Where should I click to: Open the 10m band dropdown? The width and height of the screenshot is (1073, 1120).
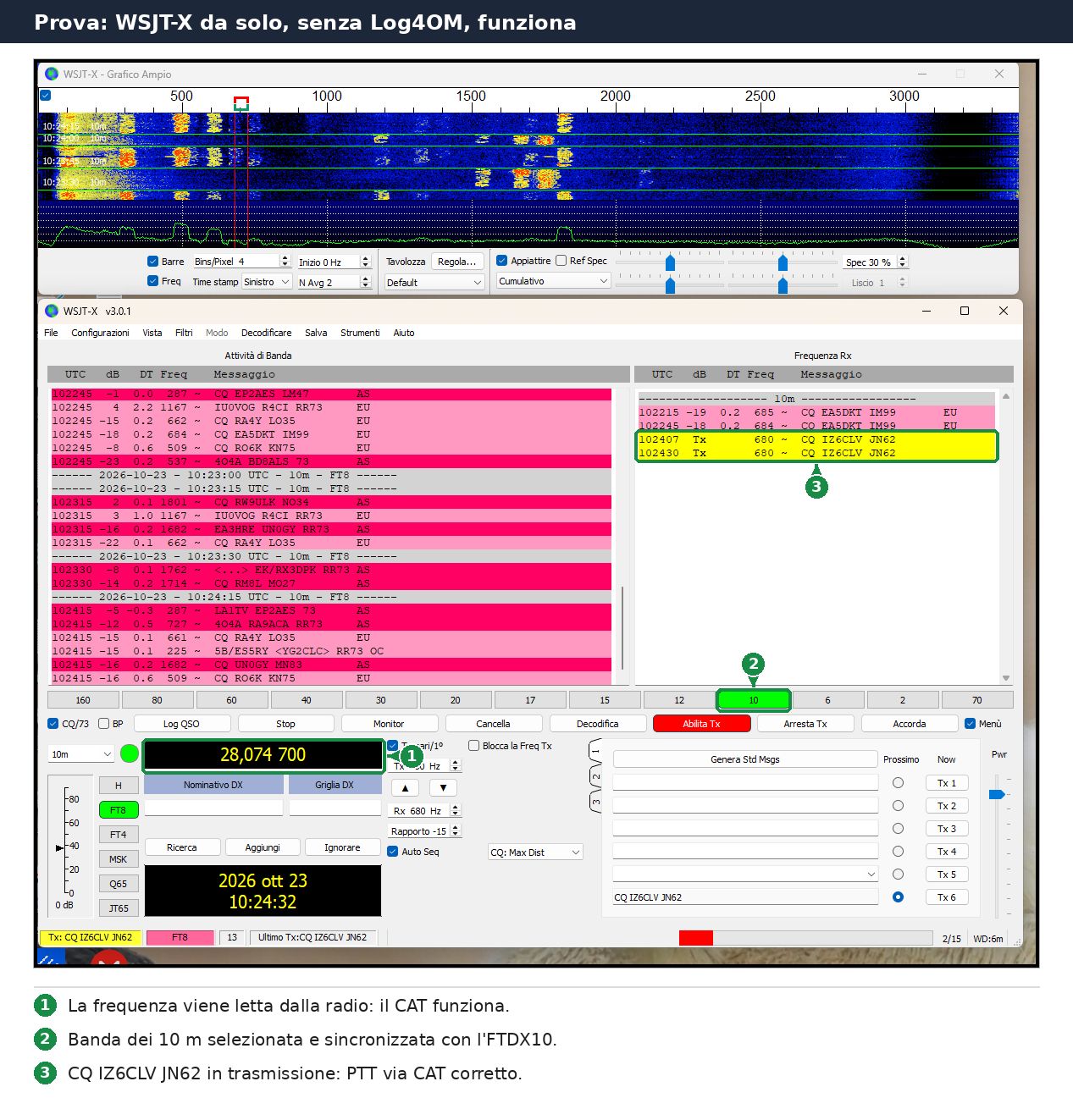pyautogui.click(x=81, y=754)
